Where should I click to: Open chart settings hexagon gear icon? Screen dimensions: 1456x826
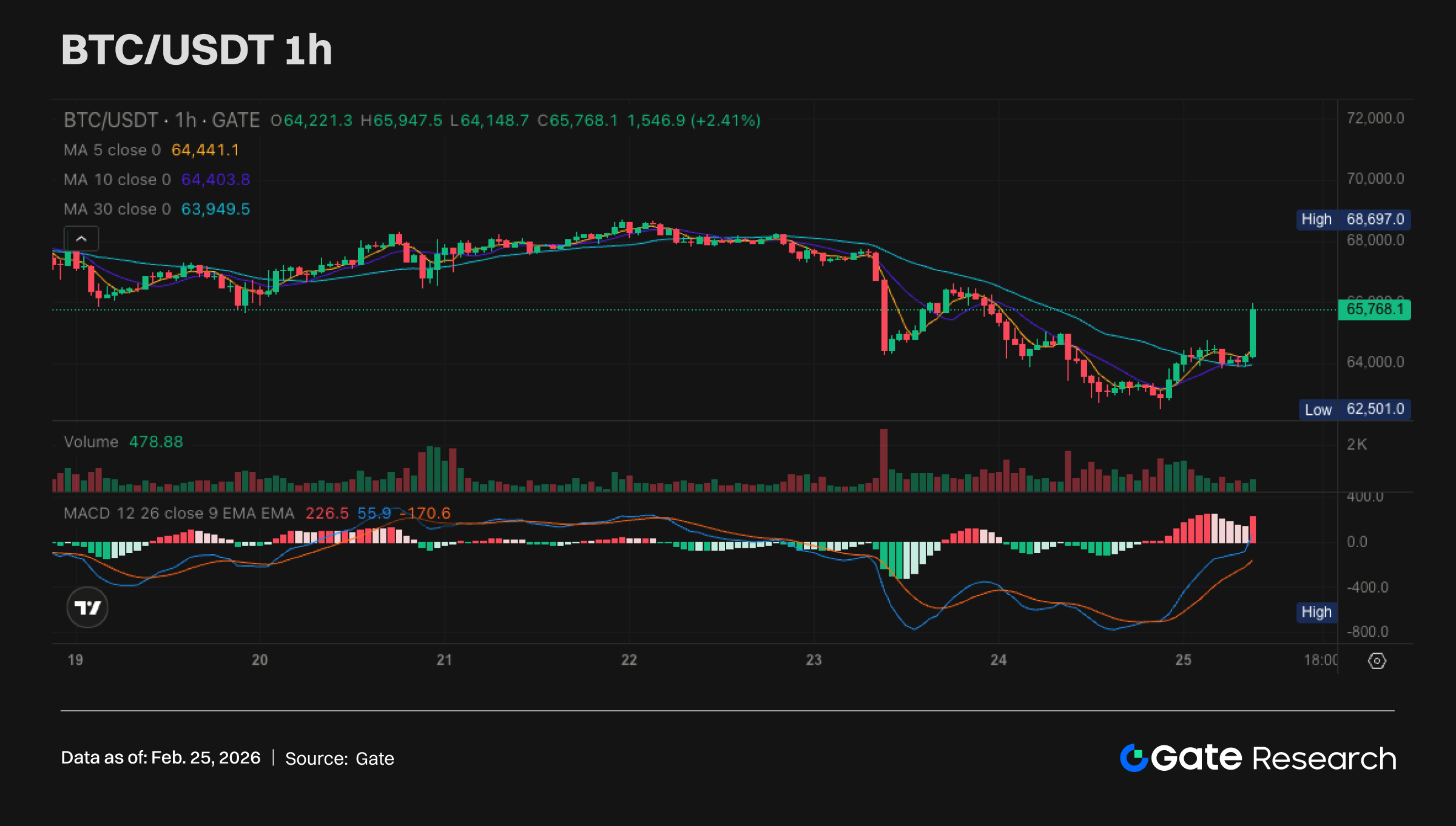1377,660
